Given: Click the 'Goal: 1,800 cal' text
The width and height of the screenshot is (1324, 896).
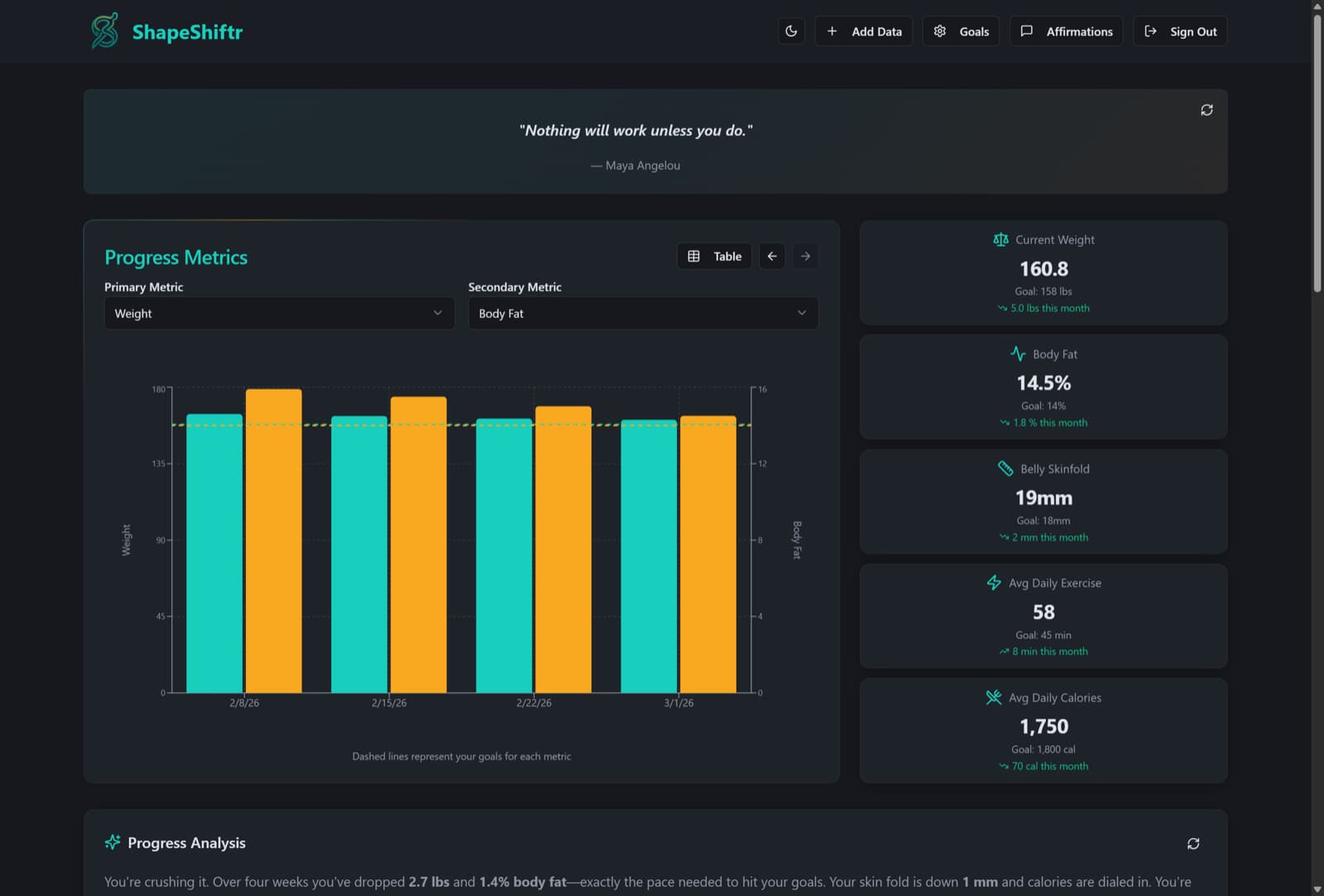Looking at the screenshot, I should coord(1043,750).
